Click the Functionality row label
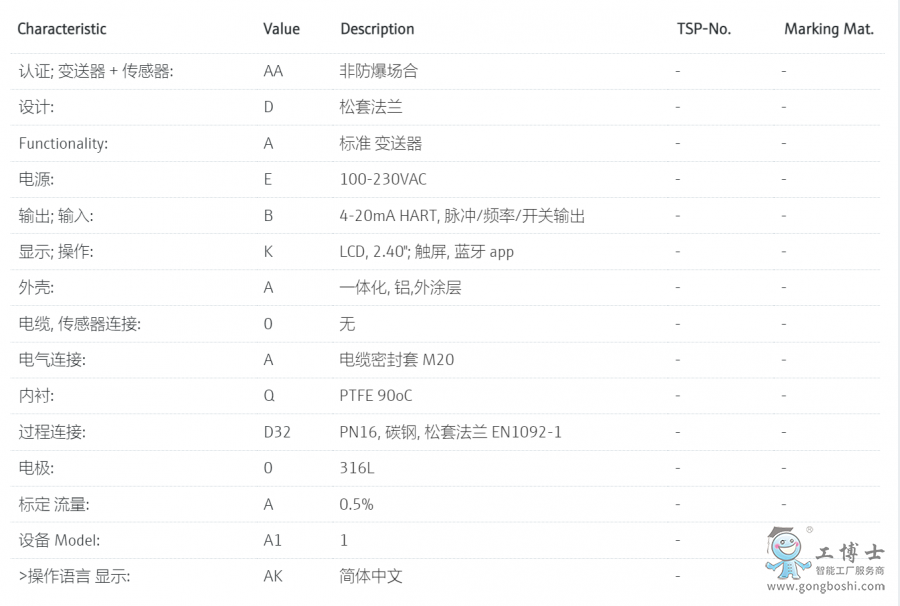Image resolution: width=900 pixels, height=606 pixels. point(63,143)
